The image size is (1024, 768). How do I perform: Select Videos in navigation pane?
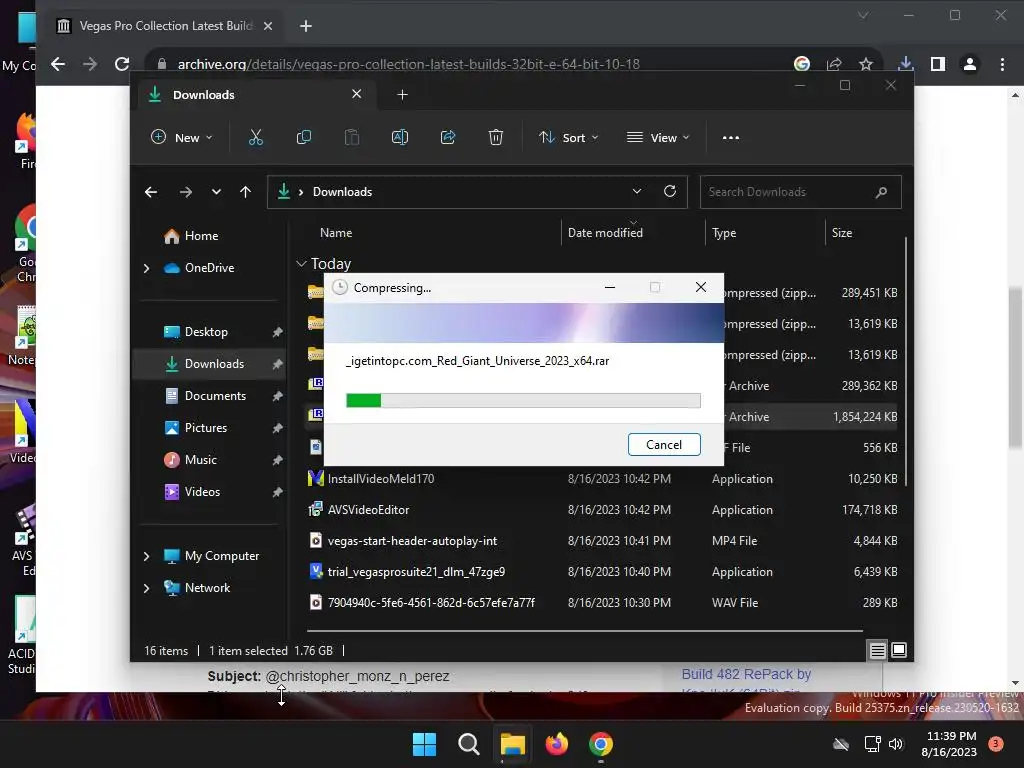point(202,492)
